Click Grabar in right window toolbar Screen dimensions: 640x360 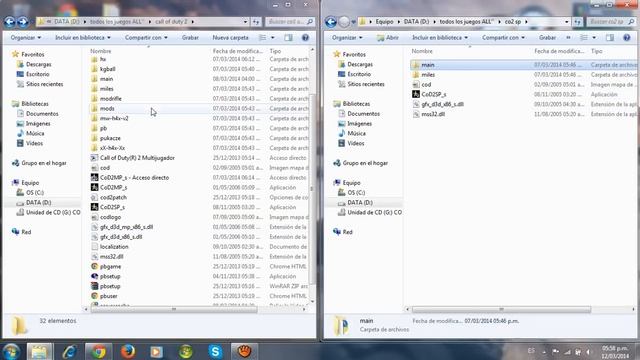pyautogui.click(x=547, y=38)
